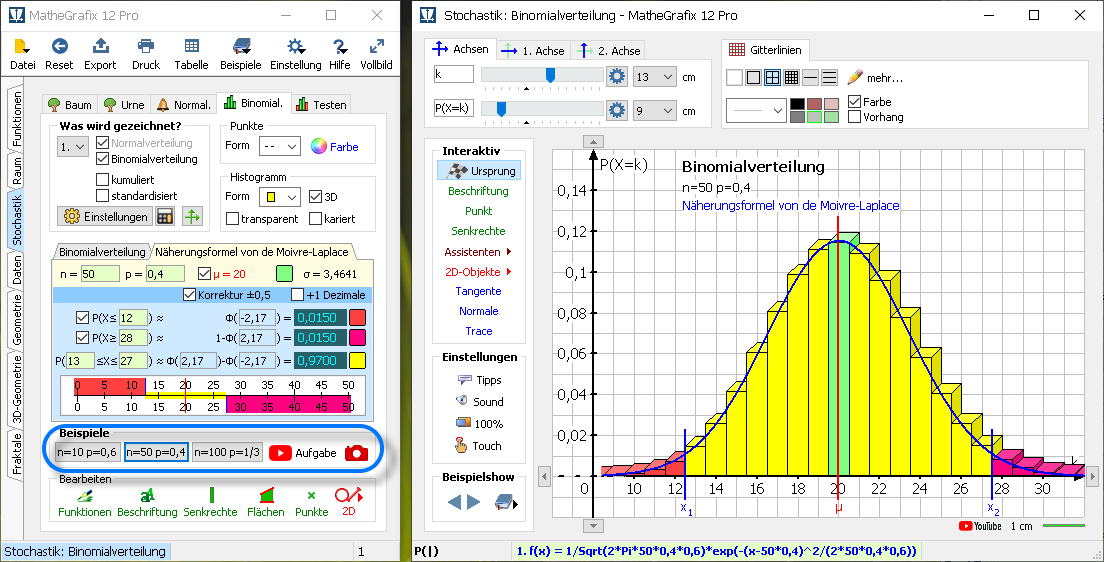Switch to the Baum tab
Image resolution: width=1104 pixels, height=562 pixels.
tap(70, 104)
